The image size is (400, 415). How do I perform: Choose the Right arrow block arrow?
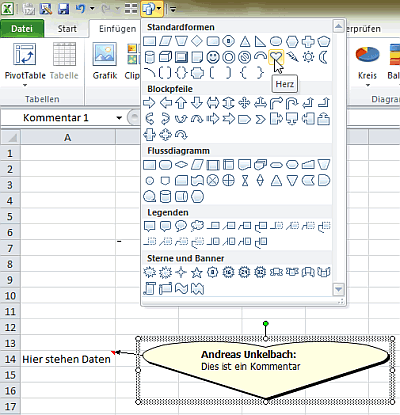(149, 103)
